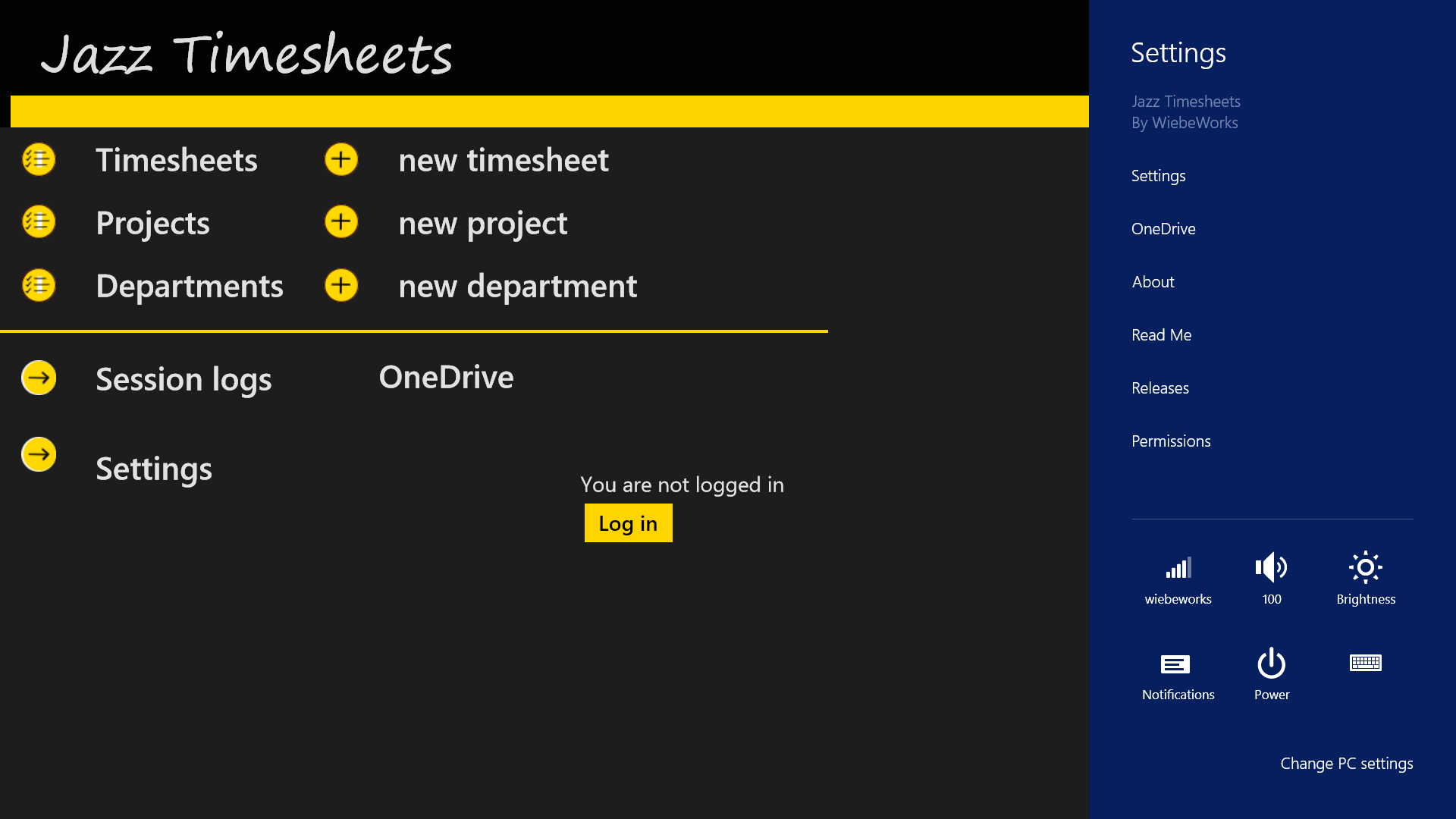Image resolution: width=1456 pixels, height=819 pixels.
Task: Open Change PC settings link
Action: coord(1346,764)
